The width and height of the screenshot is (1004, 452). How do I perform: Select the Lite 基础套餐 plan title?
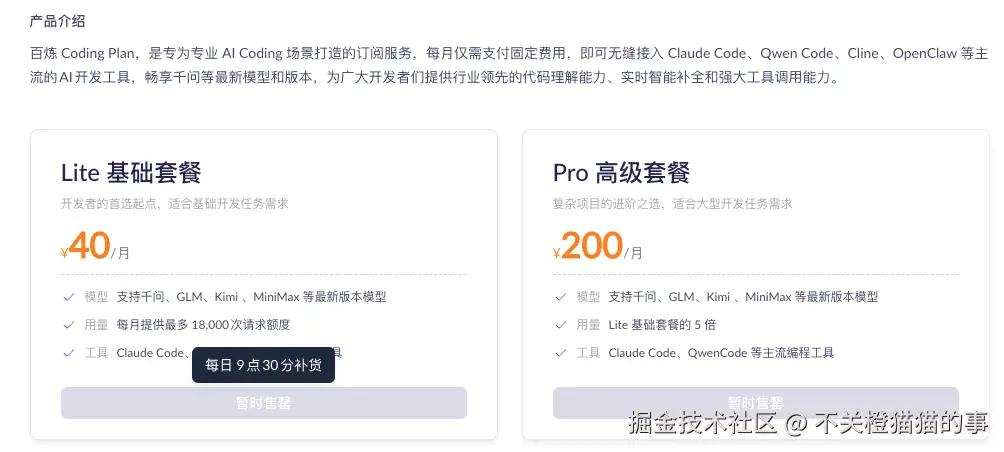click(x=131, y=172)
